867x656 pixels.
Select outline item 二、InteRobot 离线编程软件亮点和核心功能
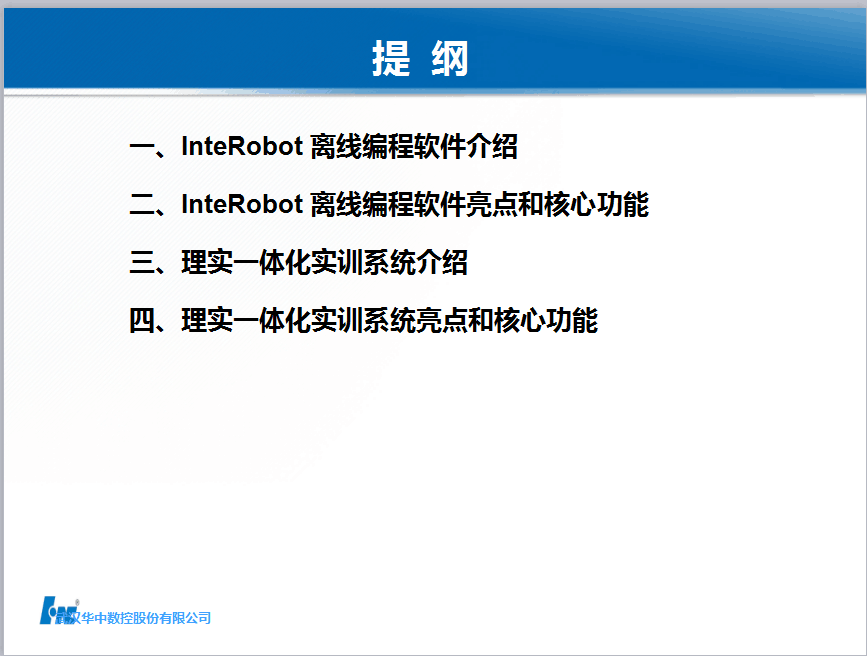pos(389,205)
